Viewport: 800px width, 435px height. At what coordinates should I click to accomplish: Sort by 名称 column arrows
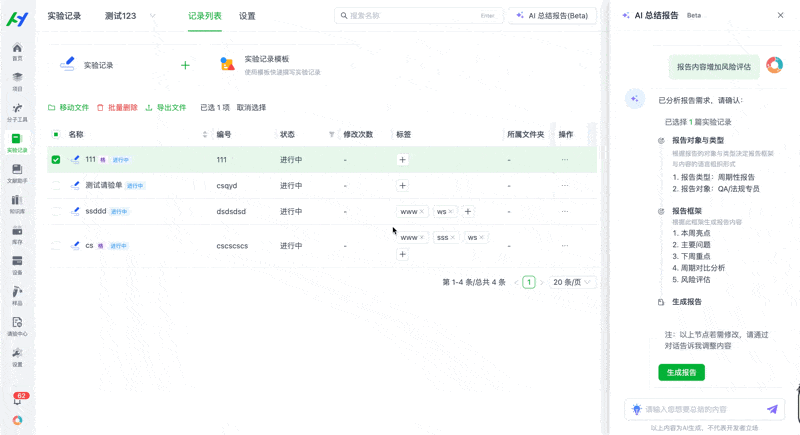coord(205,135)
